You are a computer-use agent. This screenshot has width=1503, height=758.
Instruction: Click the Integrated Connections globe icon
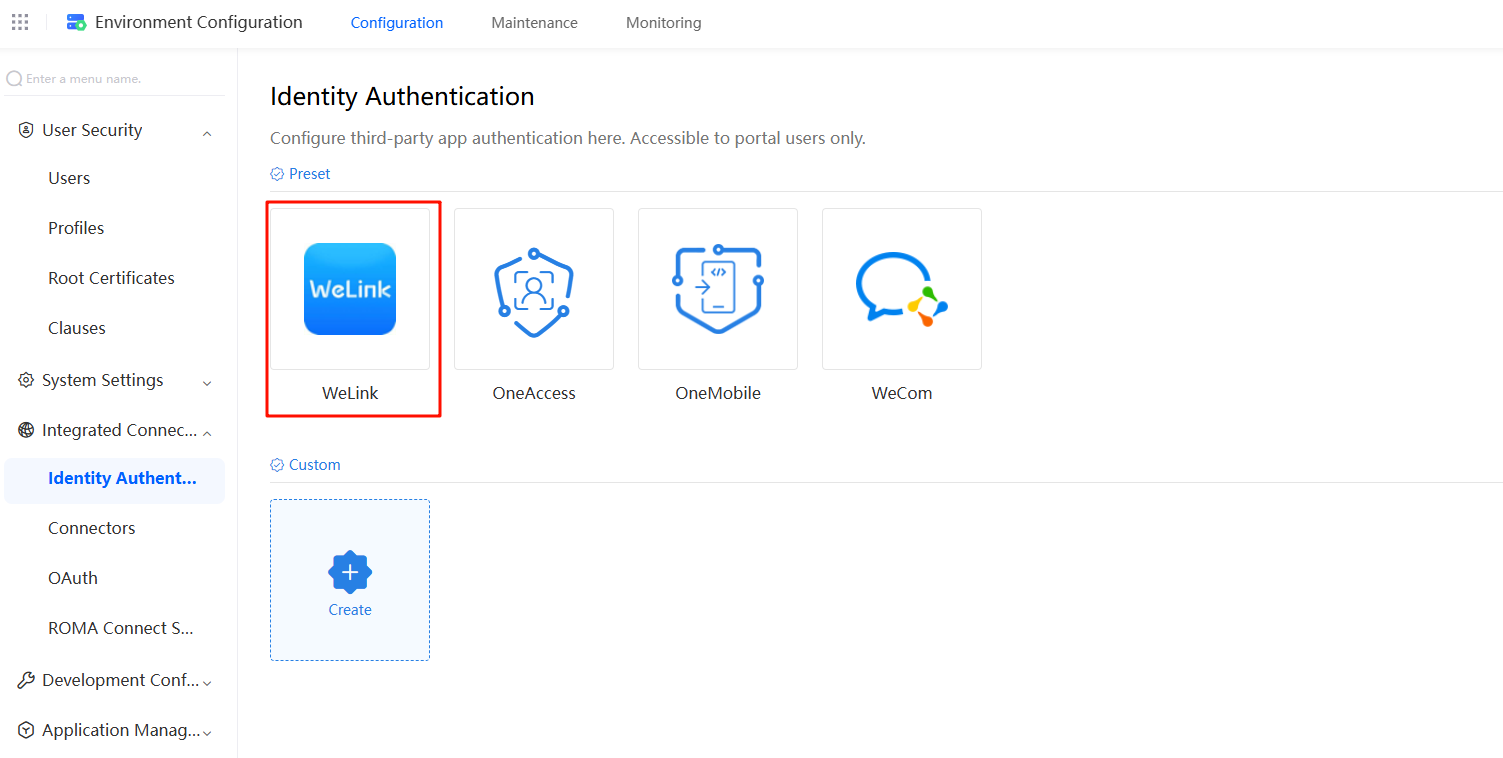[26, 430]
